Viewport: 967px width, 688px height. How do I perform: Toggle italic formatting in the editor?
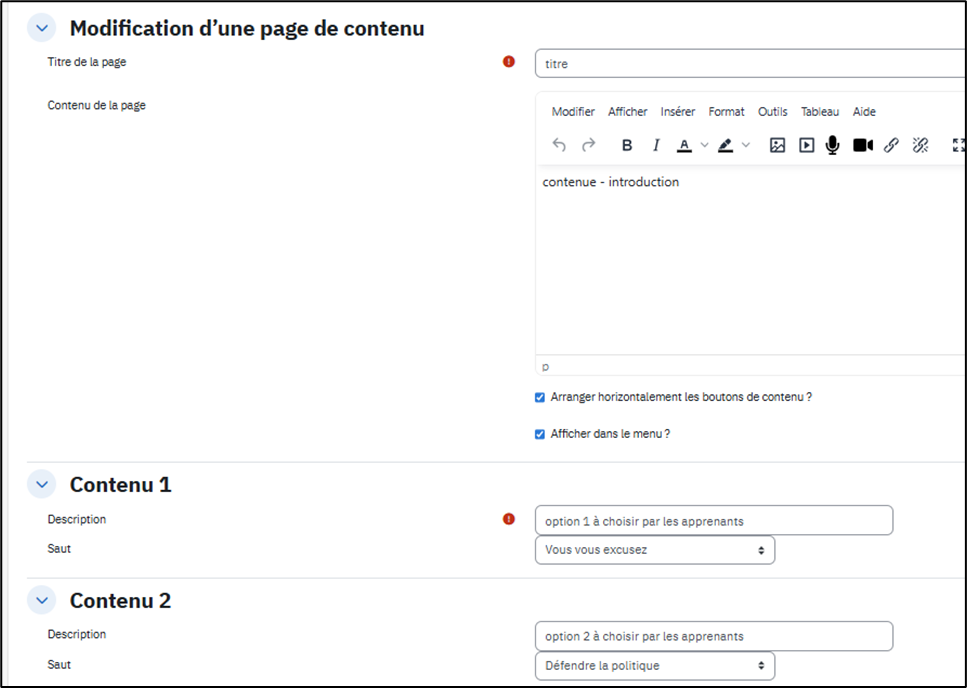656,145
